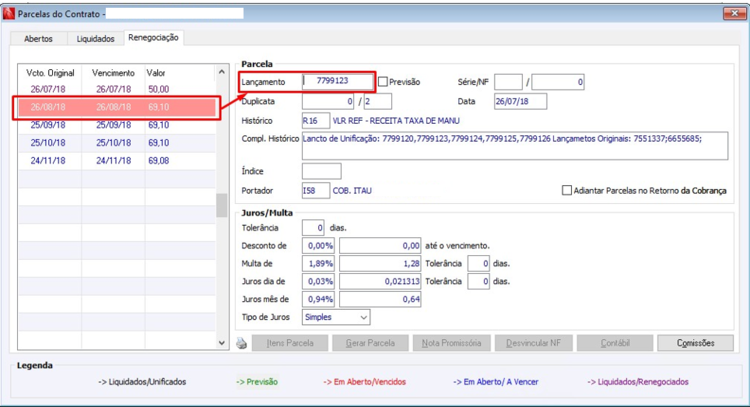750x407 pixels.
Task: Click the Portador code field I58
Action: point(316,190)
